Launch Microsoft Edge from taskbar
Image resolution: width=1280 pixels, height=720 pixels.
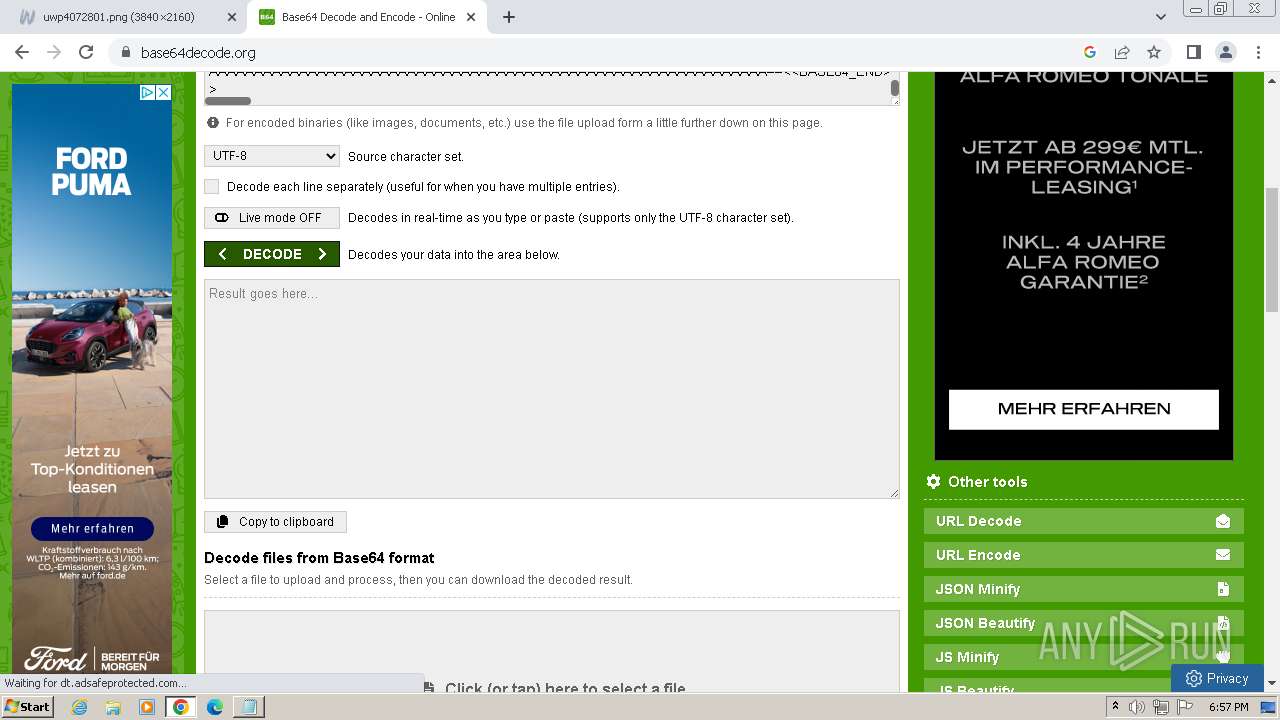click(x=215, y=707)
